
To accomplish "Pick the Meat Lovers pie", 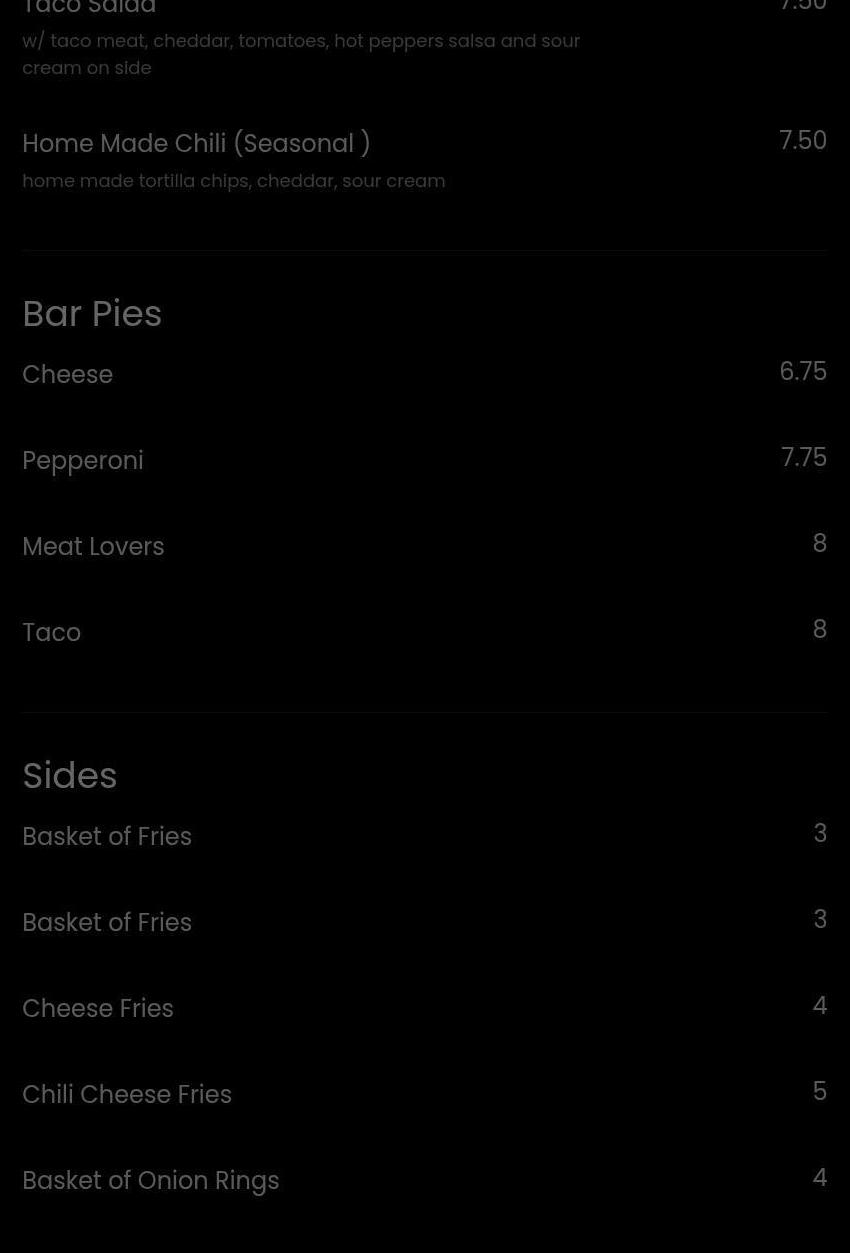I will pyautogui.click(x=93, y=546).
